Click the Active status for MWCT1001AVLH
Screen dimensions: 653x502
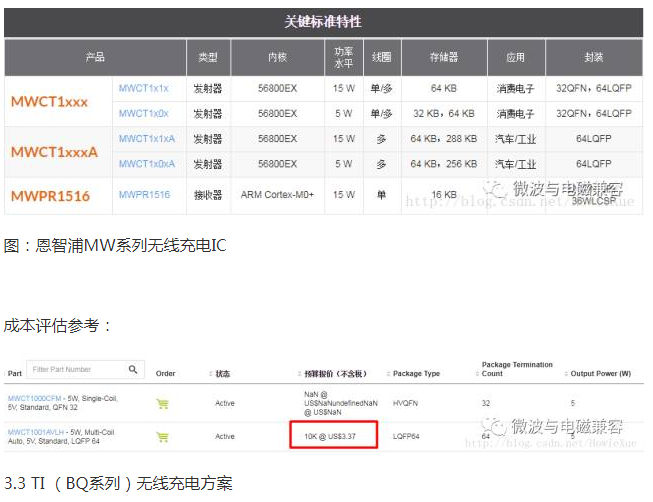pos(225,437)
